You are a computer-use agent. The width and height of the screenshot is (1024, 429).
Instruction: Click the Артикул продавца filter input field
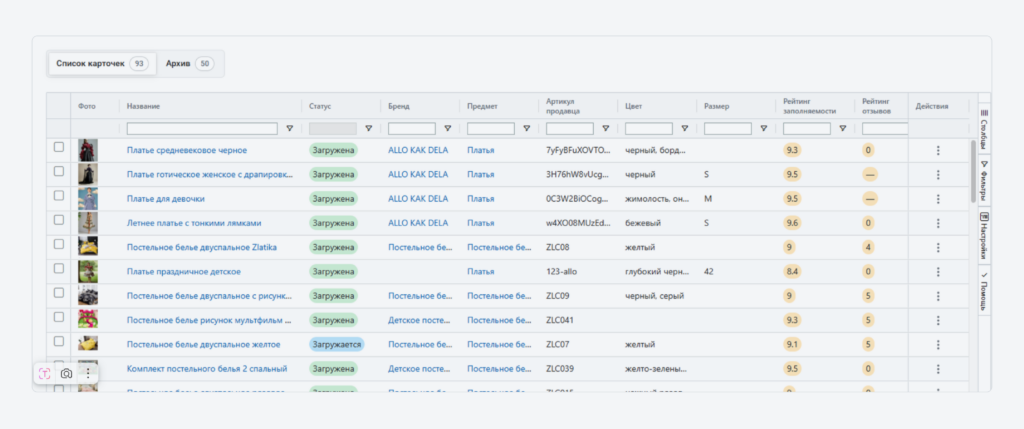point(569,128)
